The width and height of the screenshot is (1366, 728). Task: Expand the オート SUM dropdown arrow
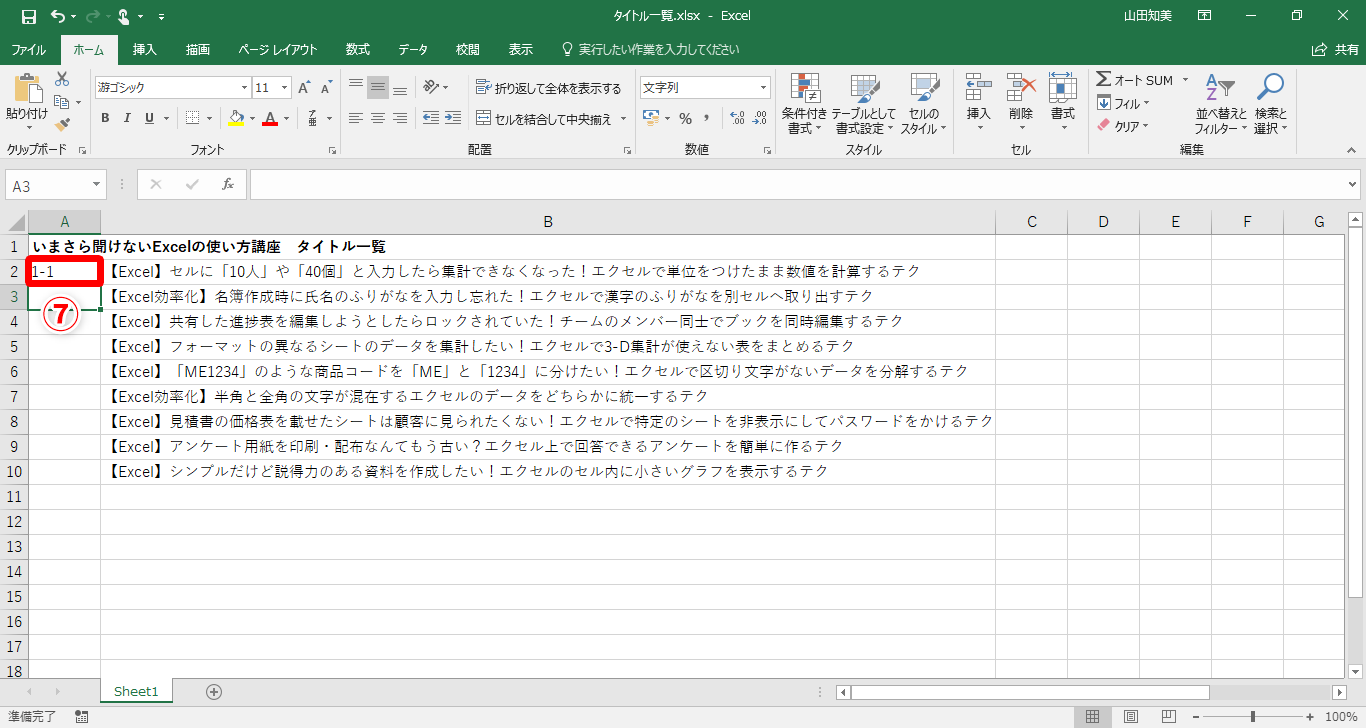pyautogui.click(x=1185, y=80)
